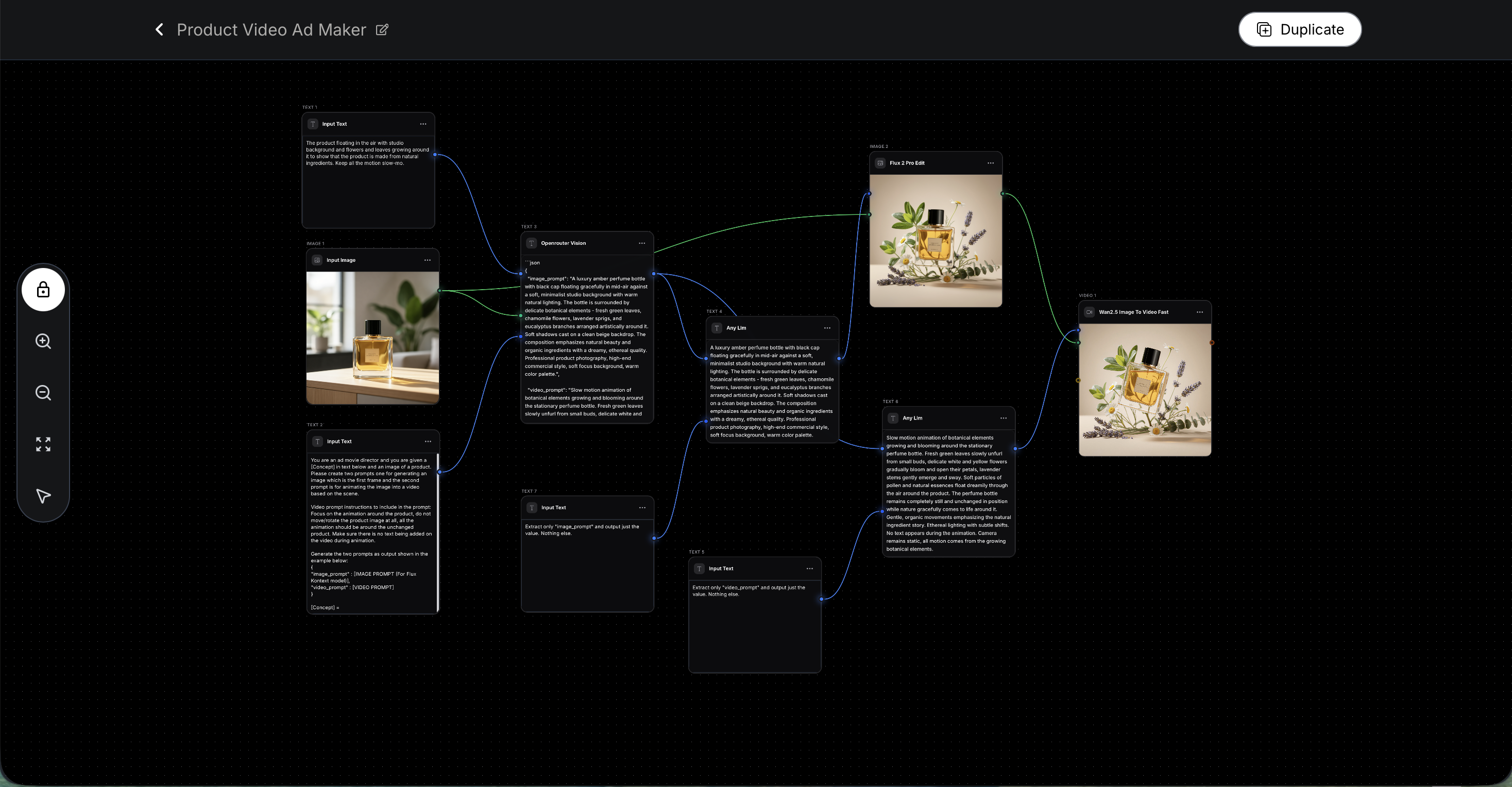Click the text type icon on TEXT 6 Any Llm node

(893, 418)
